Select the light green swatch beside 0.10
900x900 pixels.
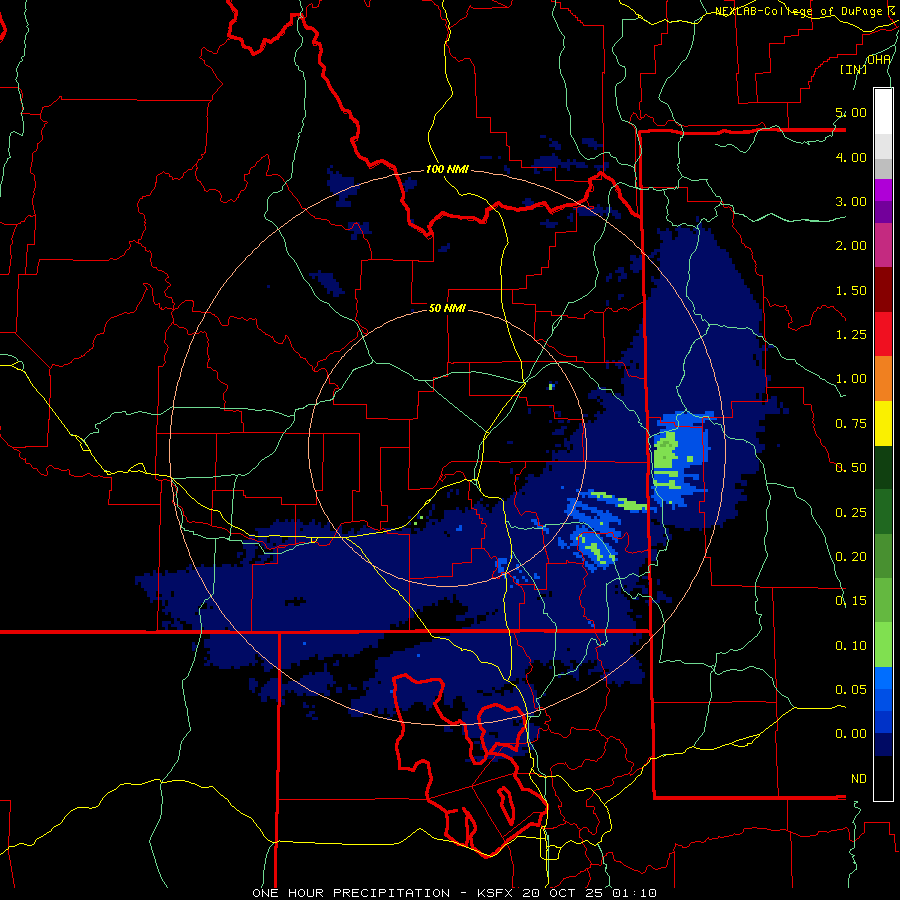(883, 645)
